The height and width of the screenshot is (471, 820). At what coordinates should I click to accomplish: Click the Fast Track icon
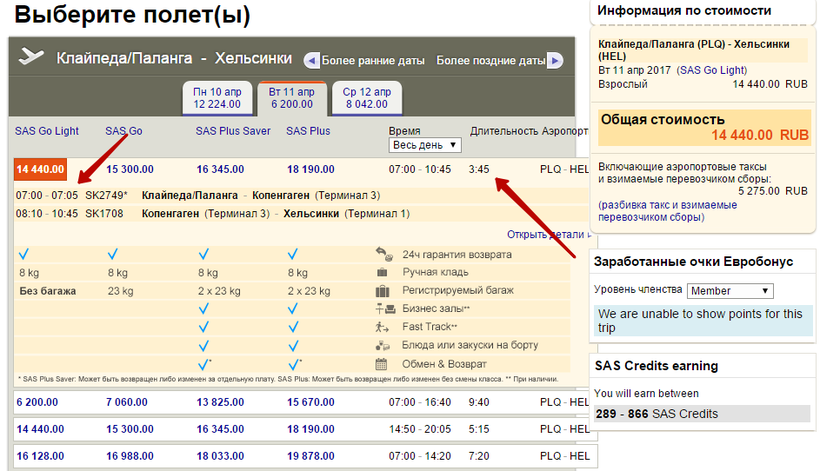[x=381, y=327]
